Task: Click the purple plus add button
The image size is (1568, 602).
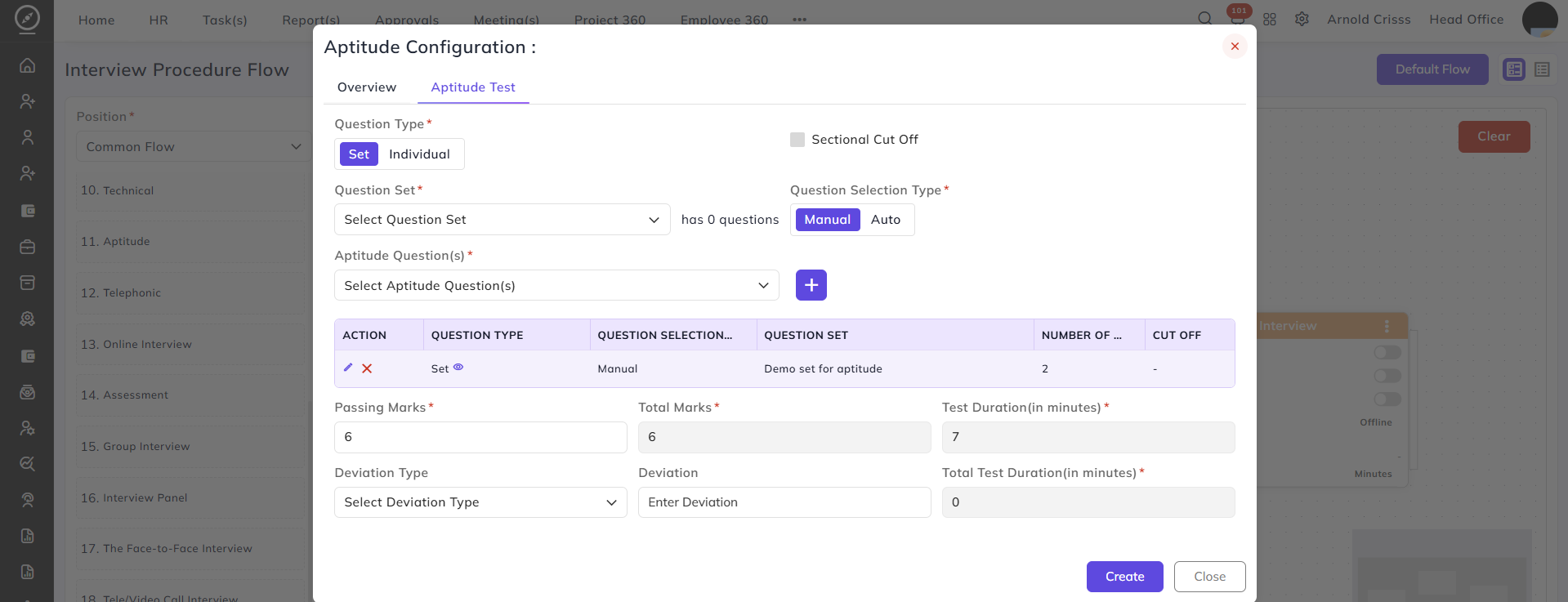Action: [x=811, y=285]
